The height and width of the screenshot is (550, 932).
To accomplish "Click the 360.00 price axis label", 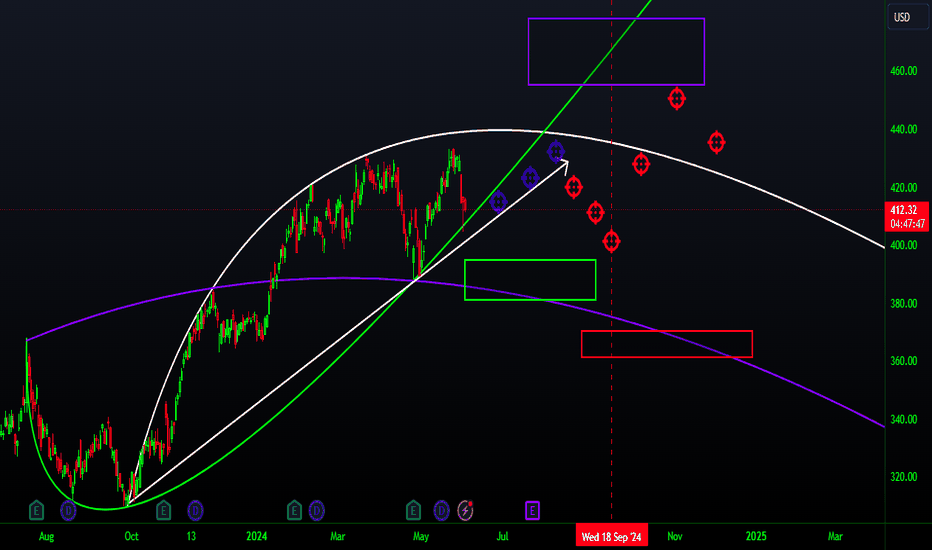I will click(903, 361).
